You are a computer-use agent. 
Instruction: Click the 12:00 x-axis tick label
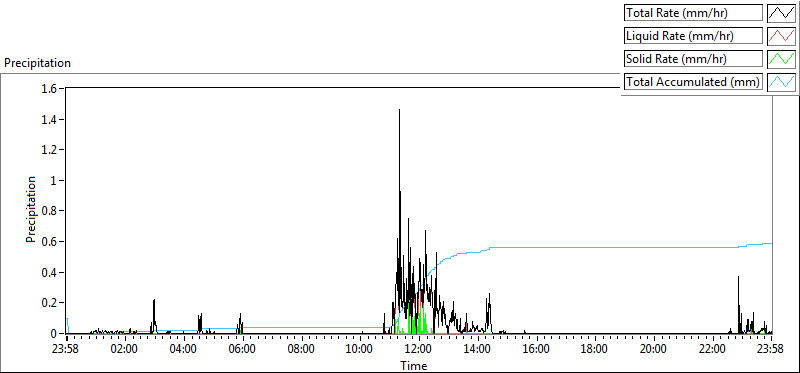[419, 350]
